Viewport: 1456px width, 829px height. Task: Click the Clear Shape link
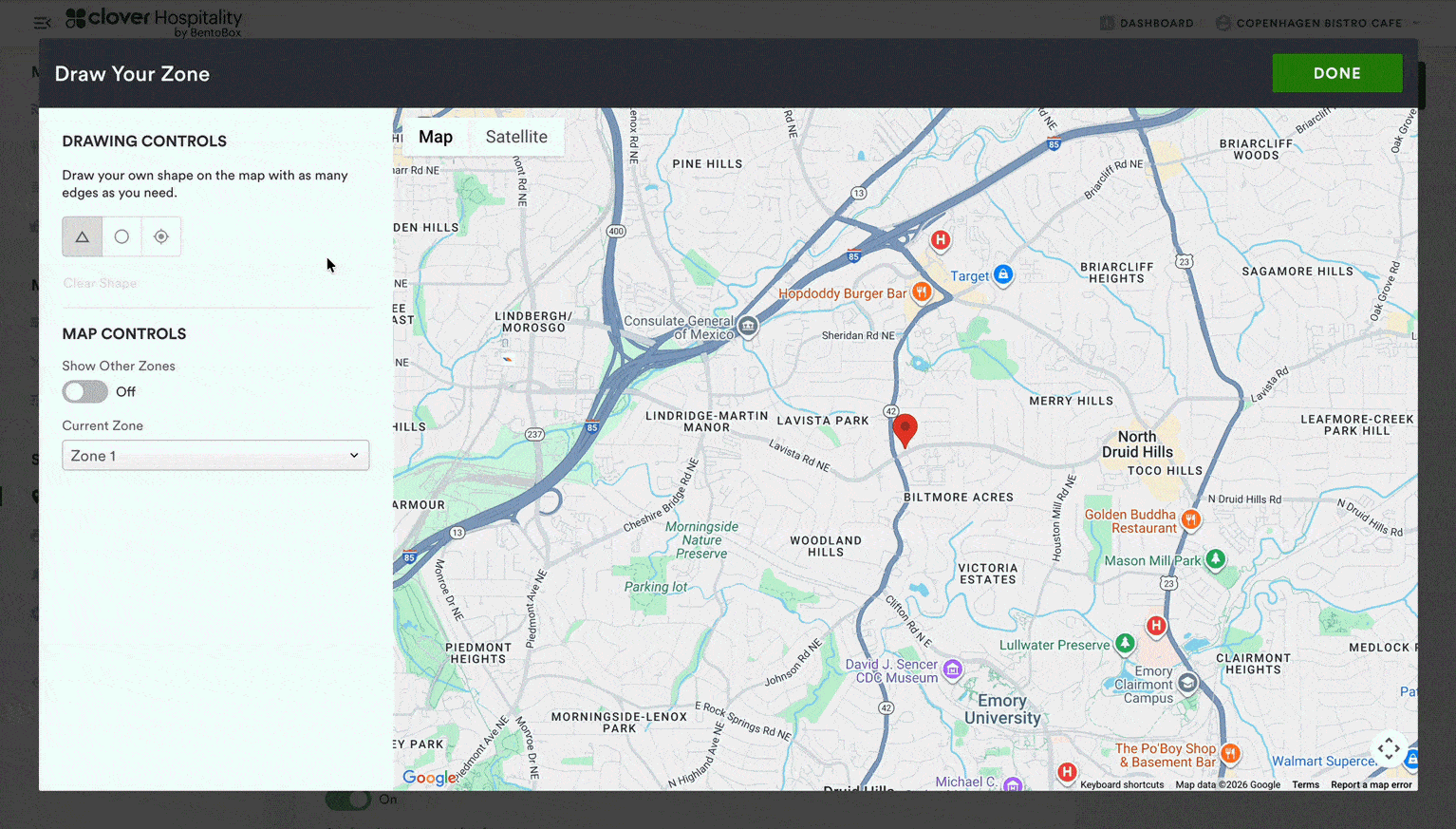100,283
